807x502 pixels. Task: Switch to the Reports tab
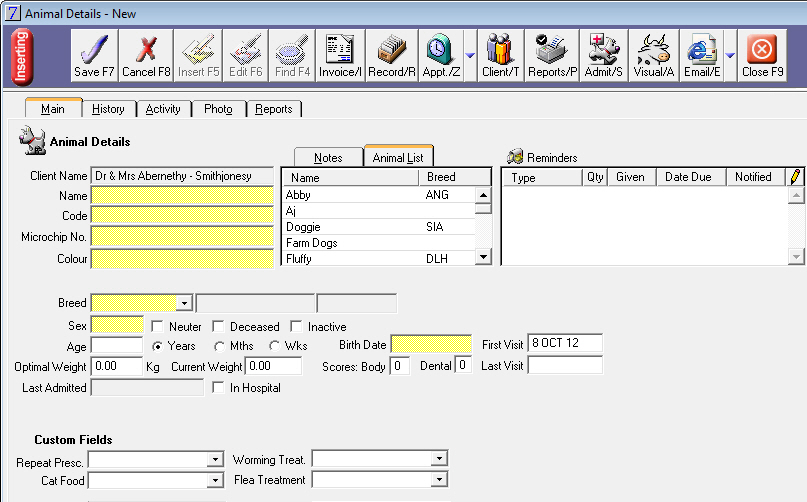274,109
